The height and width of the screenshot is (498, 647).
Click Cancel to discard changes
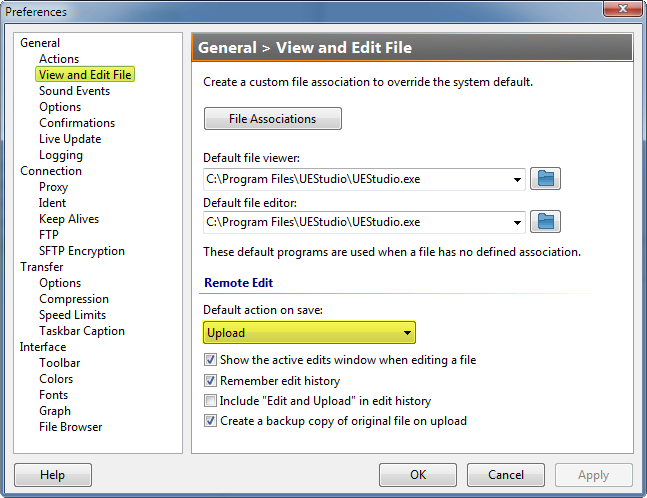[506, 475]
